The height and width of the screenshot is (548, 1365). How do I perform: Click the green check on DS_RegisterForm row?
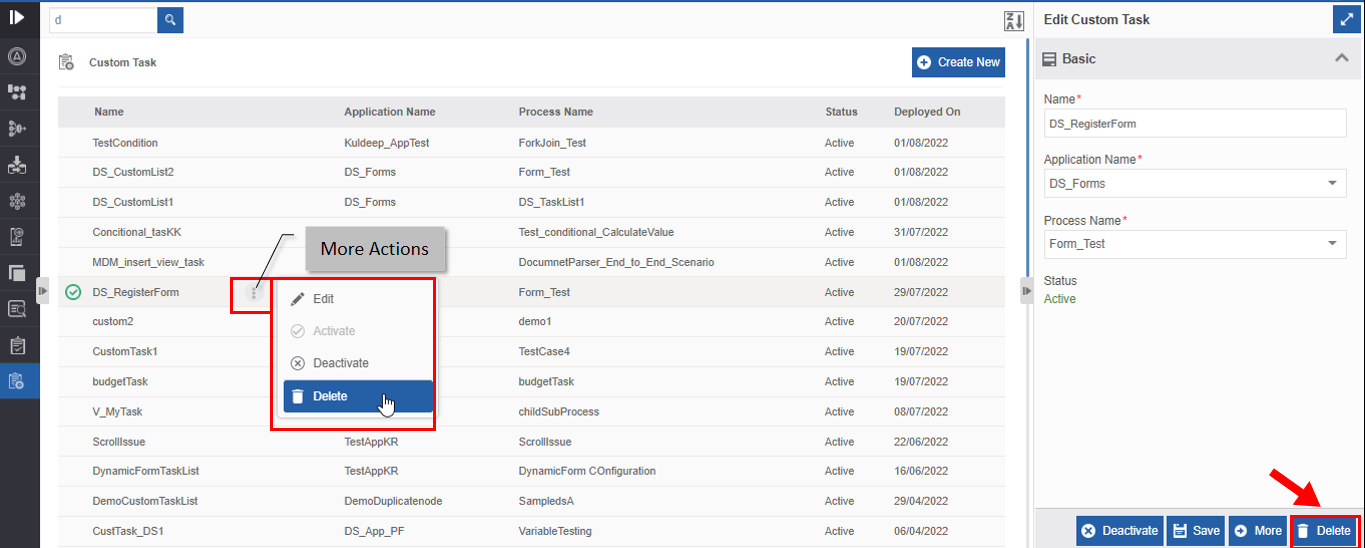coord(73,292)
